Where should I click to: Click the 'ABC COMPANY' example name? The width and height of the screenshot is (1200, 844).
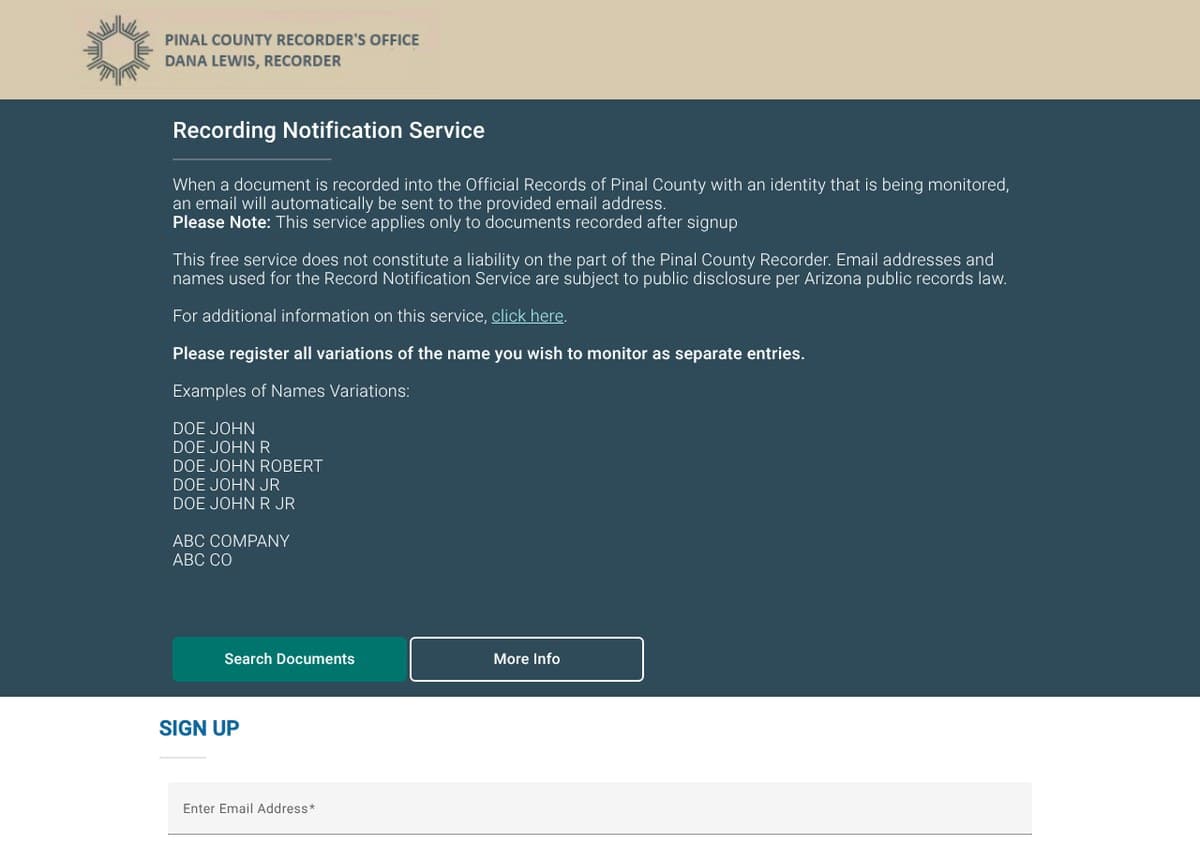(x=231, y=541)
